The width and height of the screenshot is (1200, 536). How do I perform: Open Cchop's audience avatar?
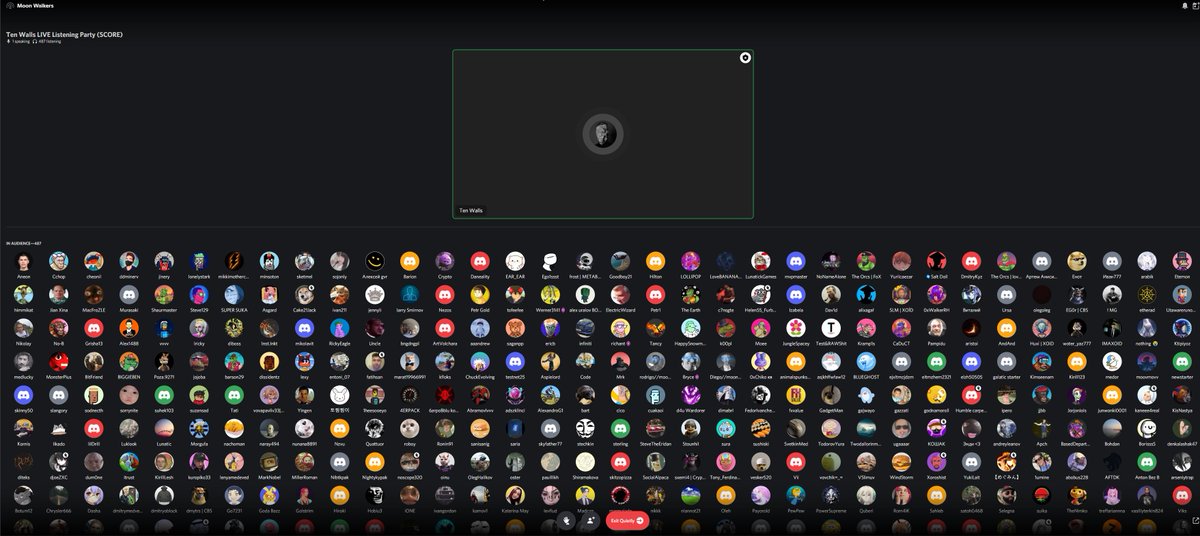[58, 261]
